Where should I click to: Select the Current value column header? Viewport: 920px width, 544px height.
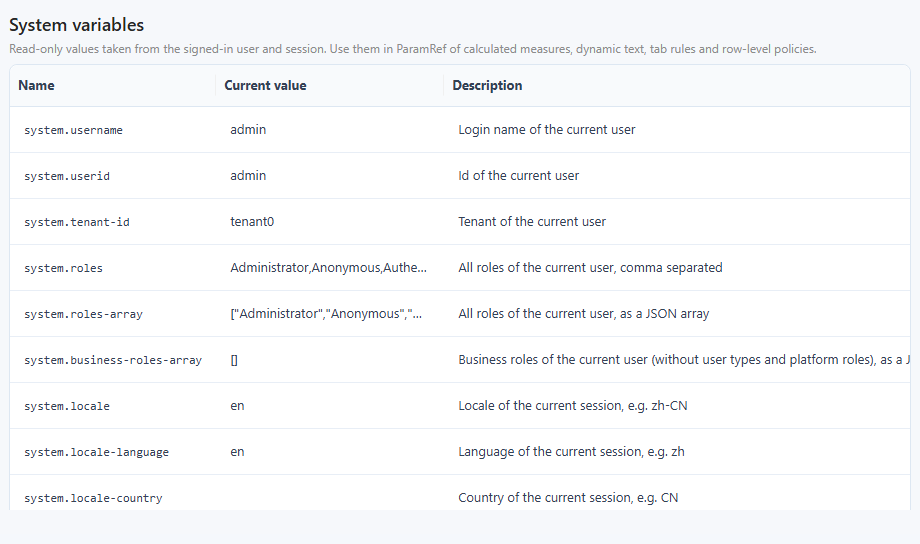coord(265,86)
